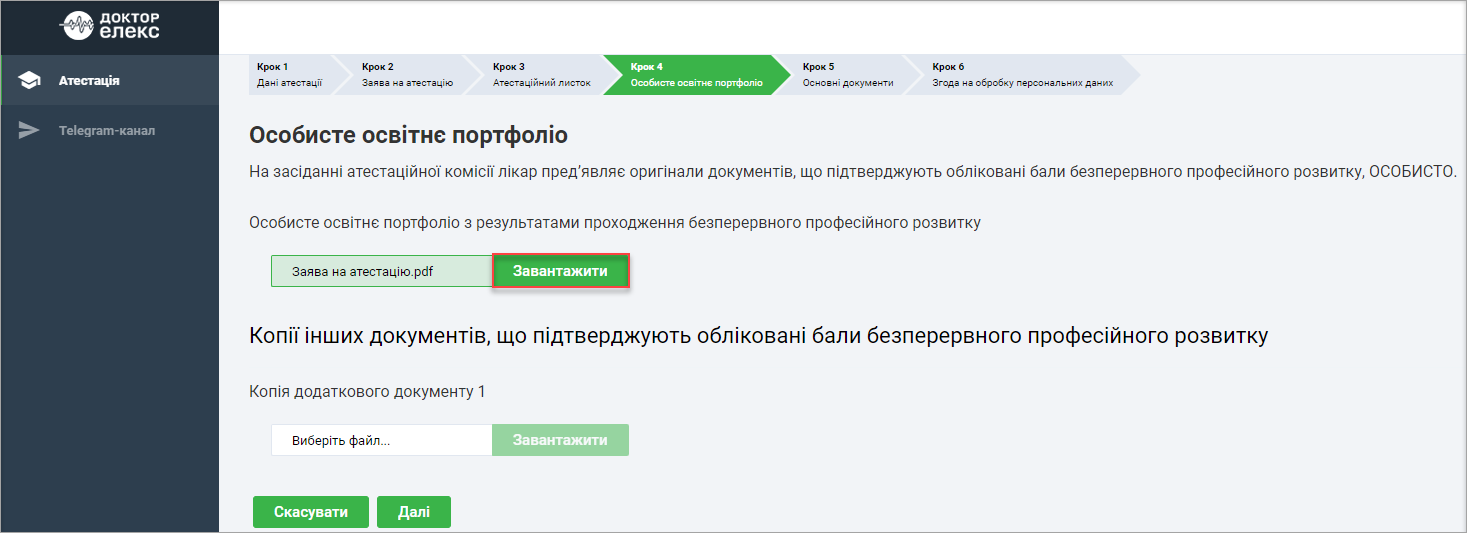Click the Заява на атестацію.pdf file field

(x=381, y=271)
